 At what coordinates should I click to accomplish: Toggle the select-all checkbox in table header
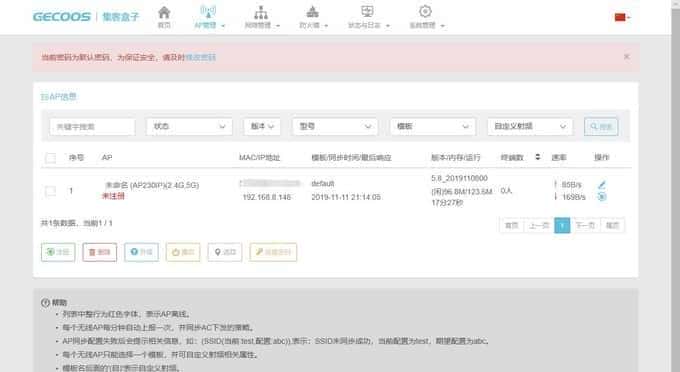tap(51, 158)
